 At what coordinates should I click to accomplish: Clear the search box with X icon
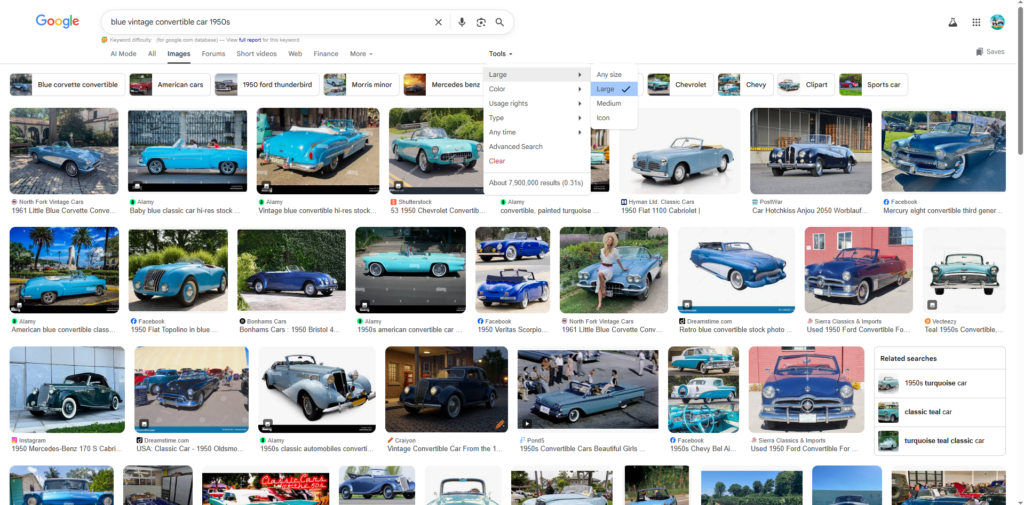[438, 22]
